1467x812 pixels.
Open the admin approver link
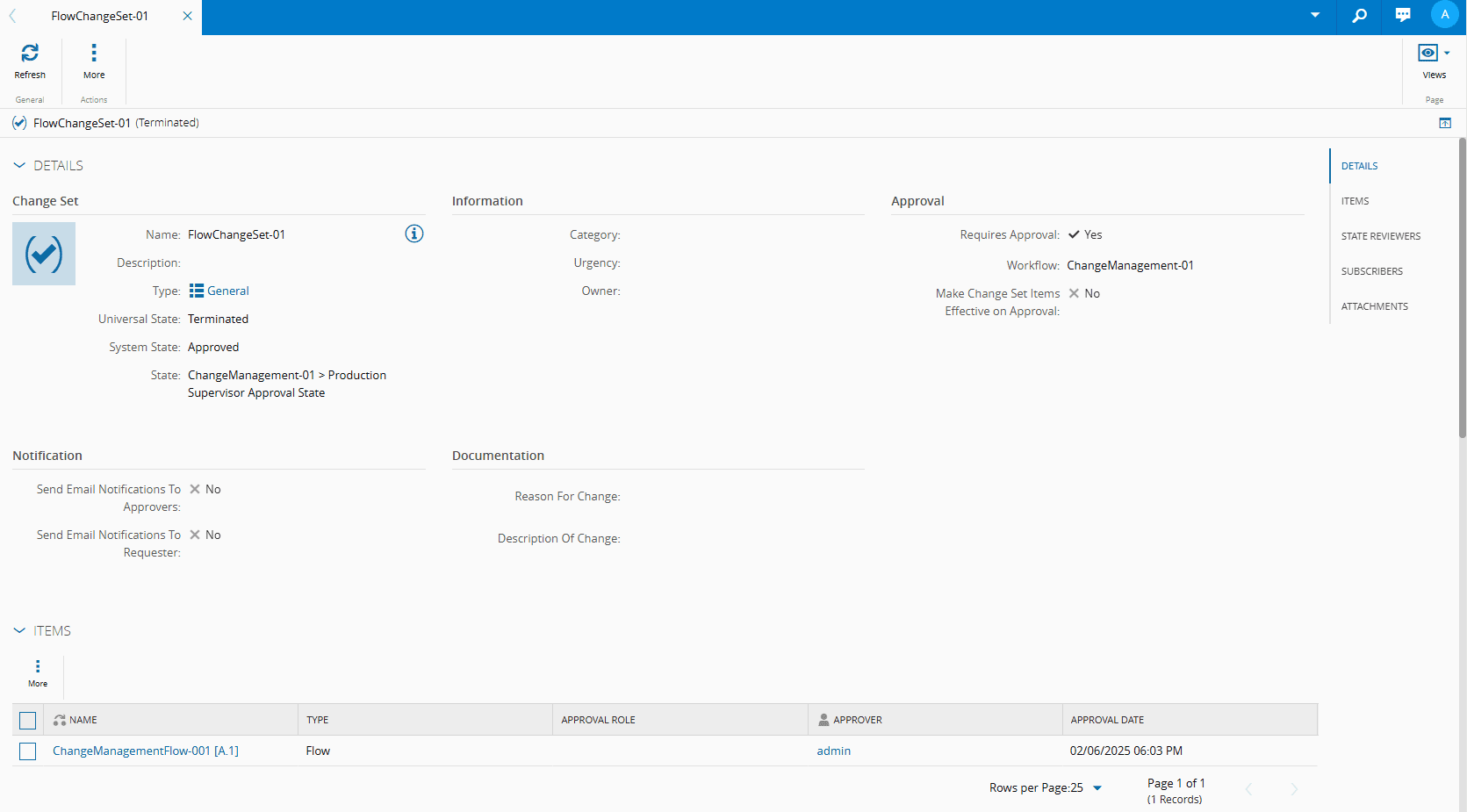click(x=833, y=751)
